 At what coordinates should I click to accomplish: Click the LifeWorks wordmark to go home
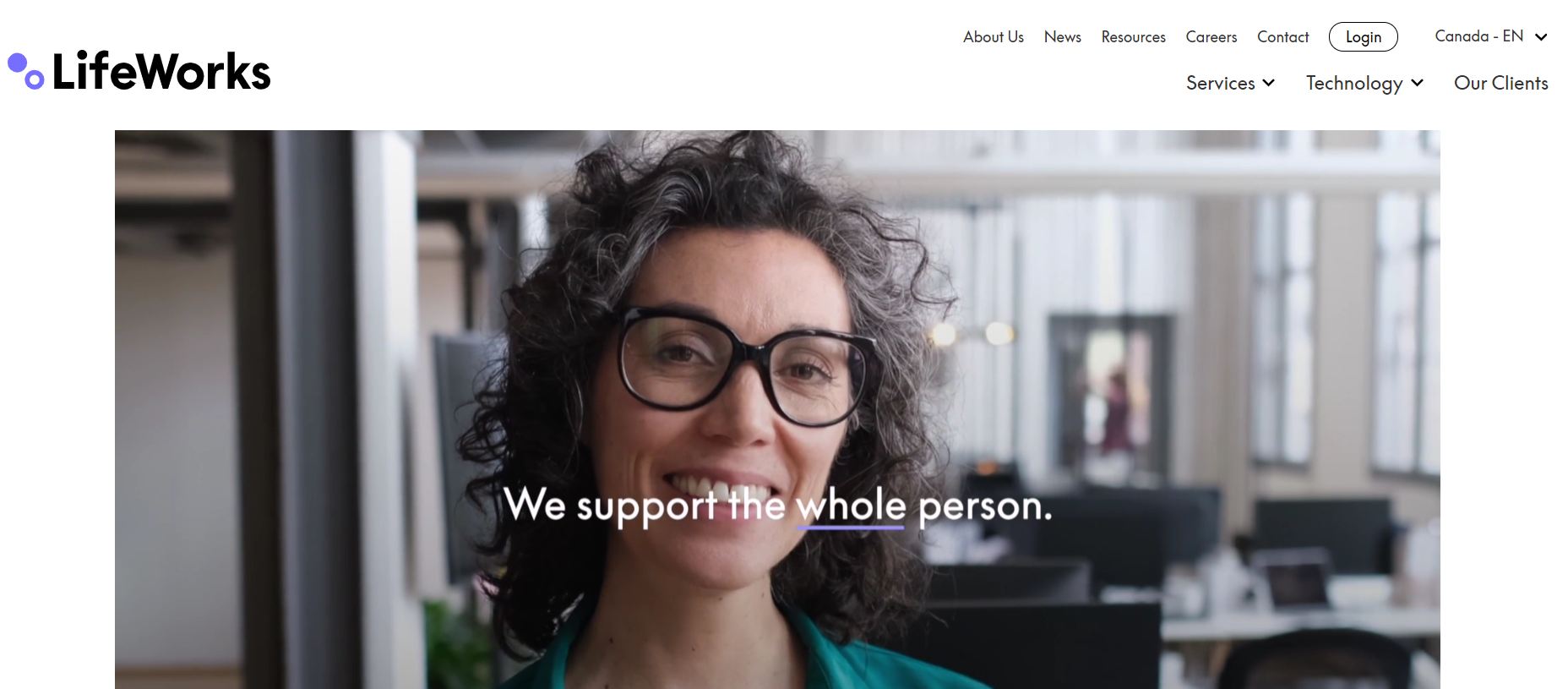click(x=161, y=71)
